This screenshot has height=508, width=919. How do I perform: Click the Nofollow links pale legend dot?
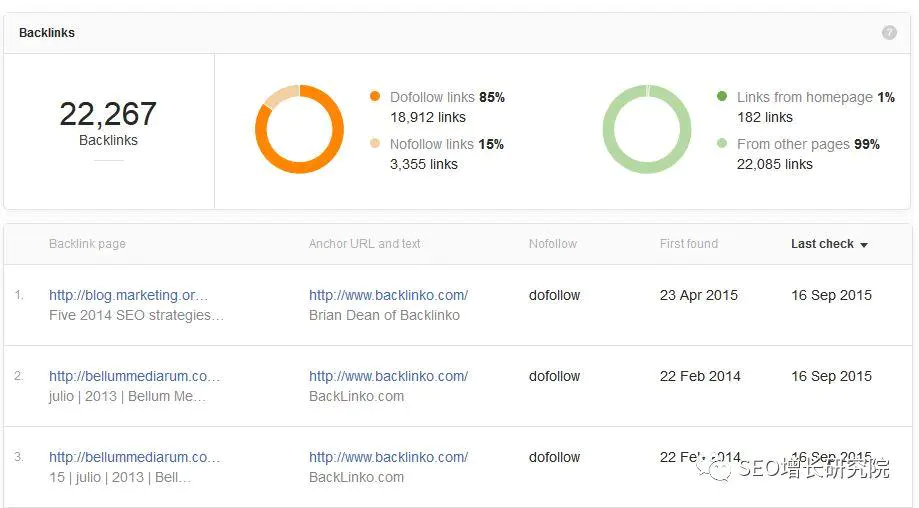coord(375,144)
